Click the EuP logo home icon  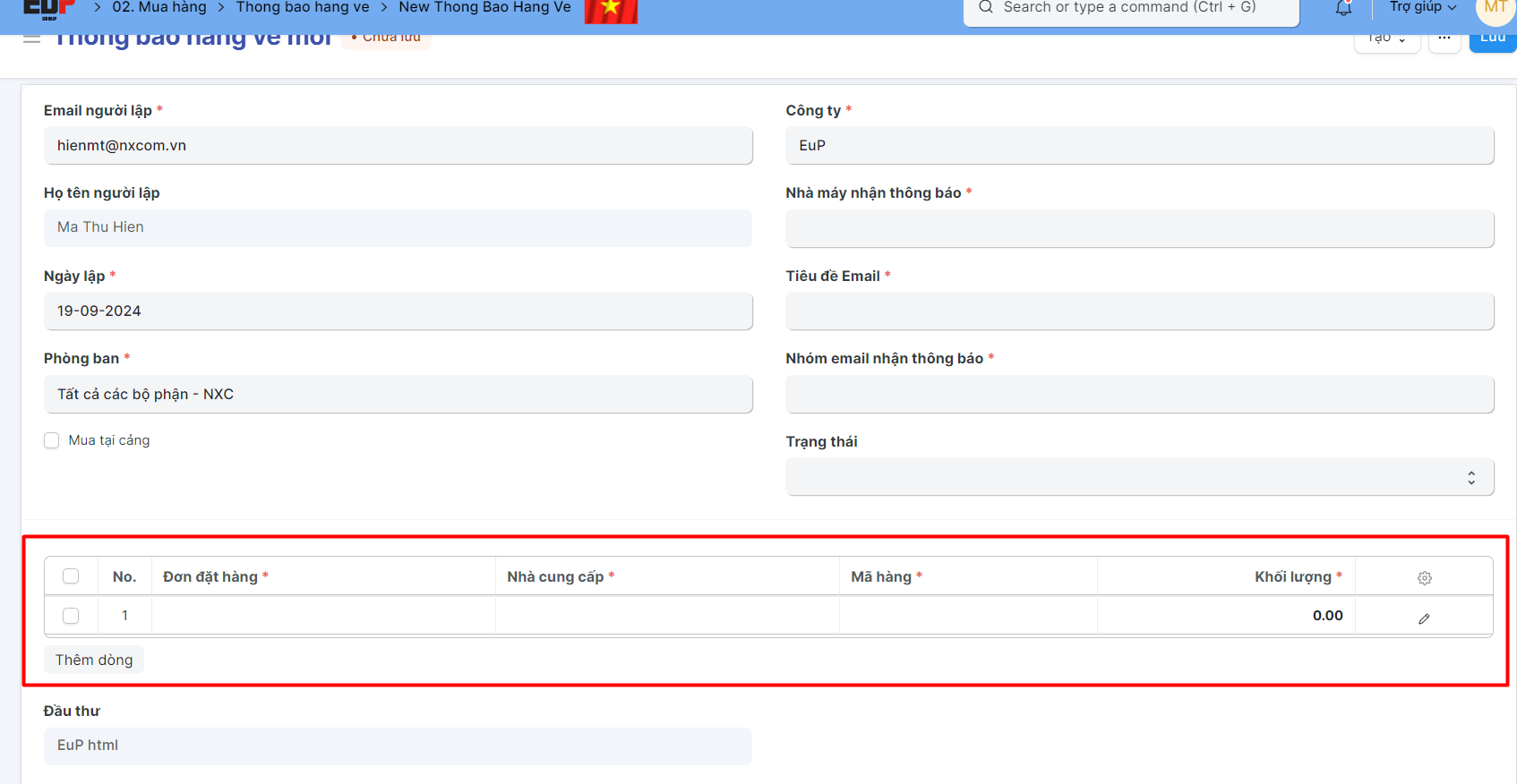pos(48,8)
